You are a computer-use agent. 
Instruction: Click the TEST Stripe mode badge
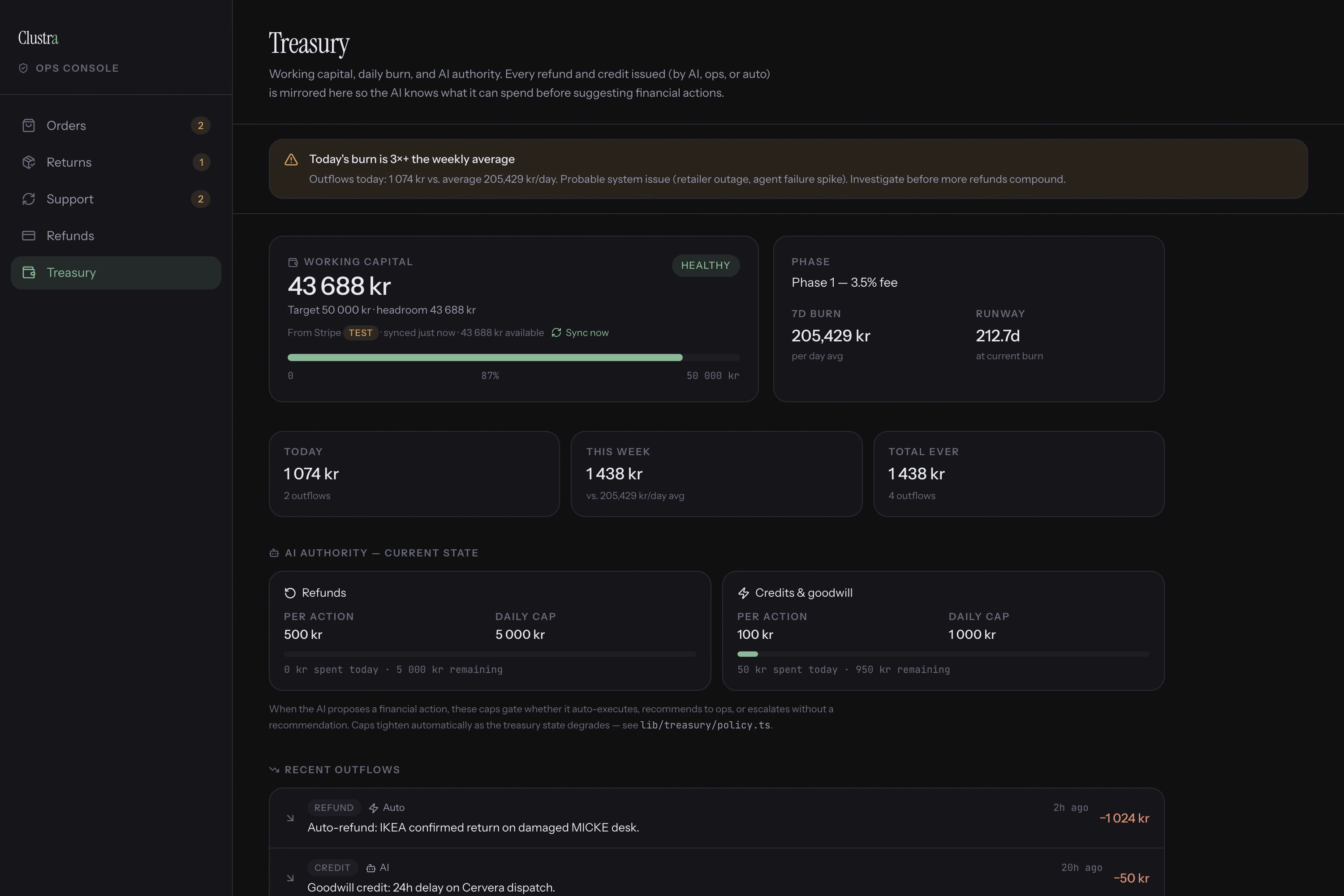point(361,332)
